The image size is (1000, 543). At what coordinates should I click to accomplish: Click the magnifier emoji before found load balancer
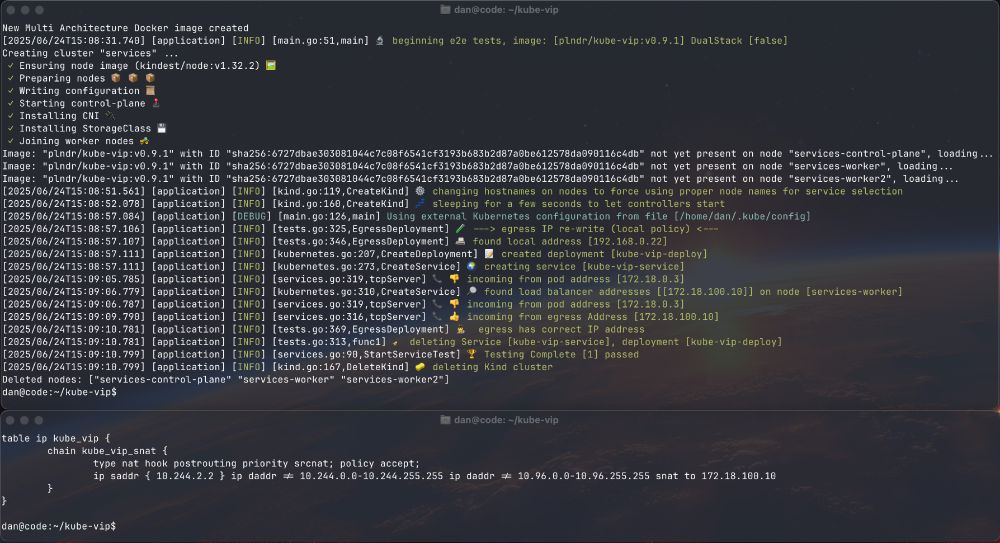coord(472,292)
